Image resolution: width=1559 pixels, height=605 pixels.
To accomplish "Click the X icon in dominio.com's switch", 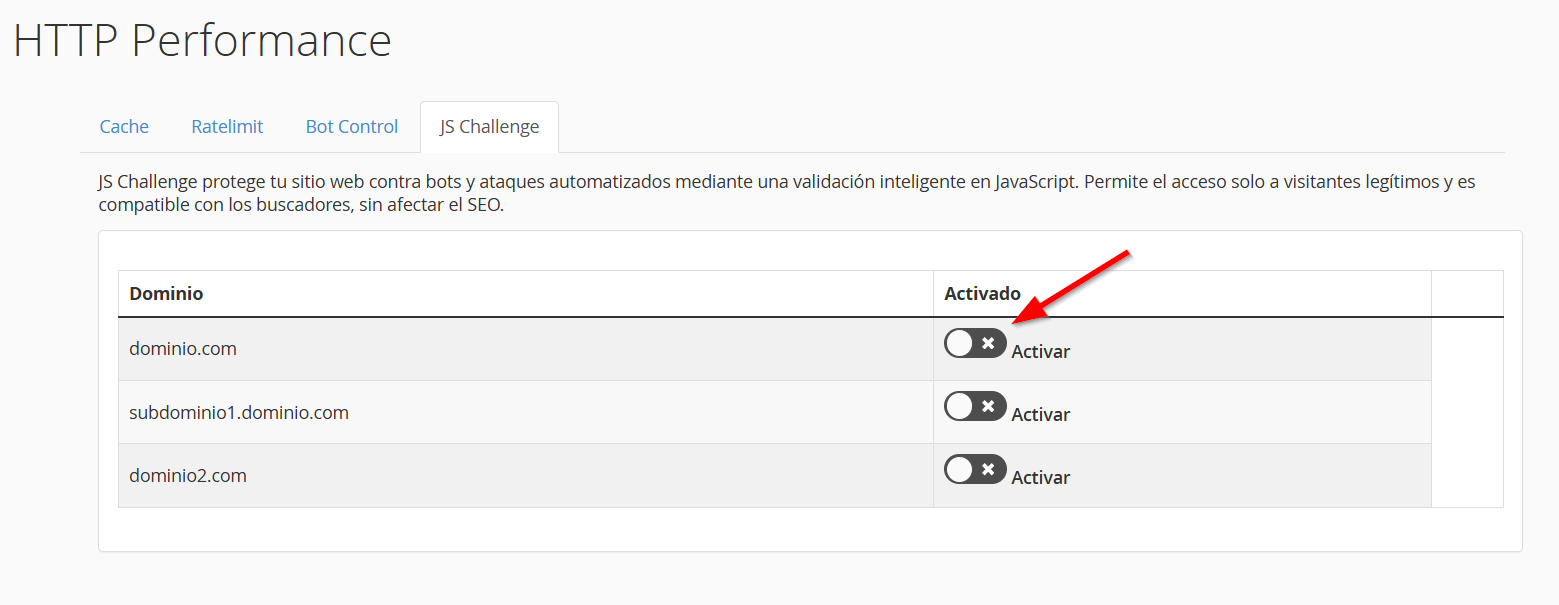I will coord(988,344).
